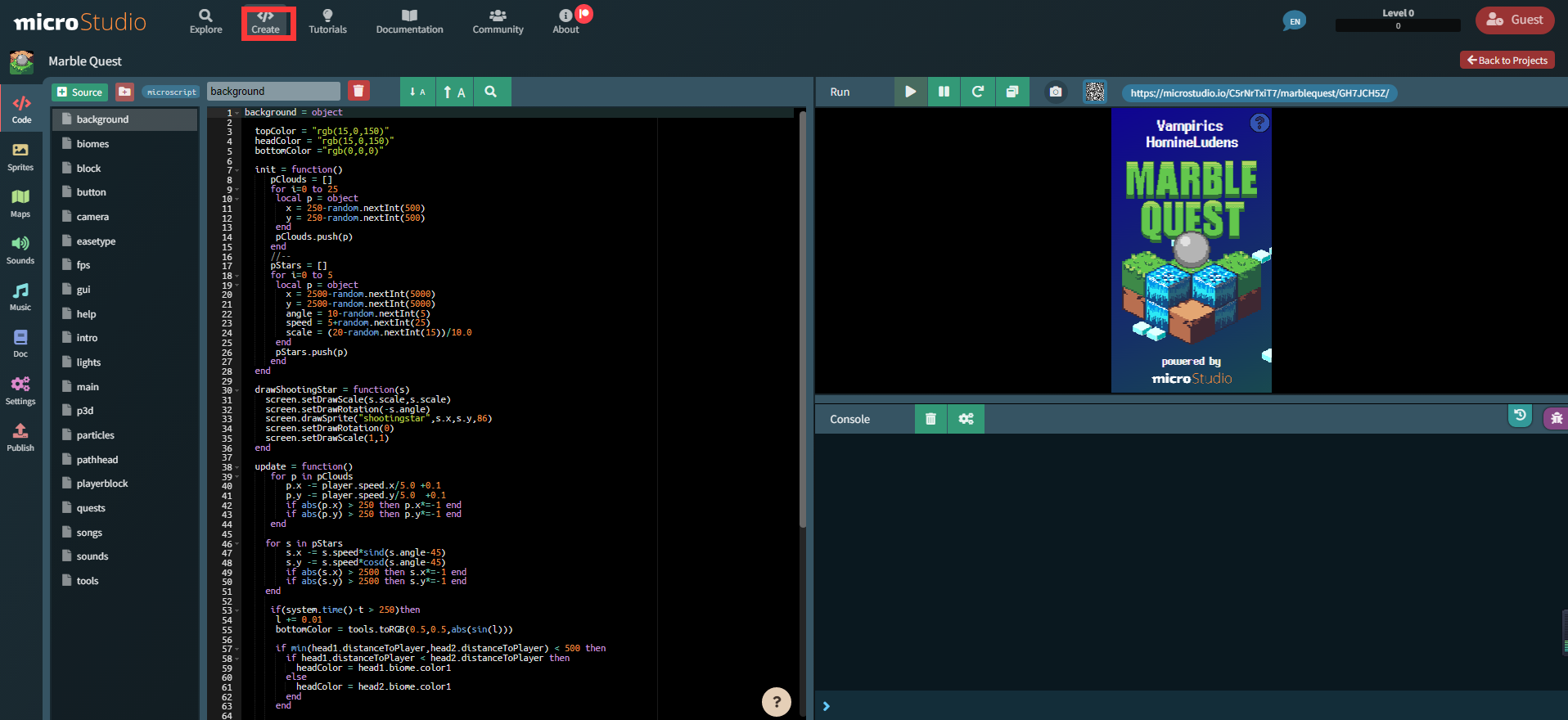This screenshot has width=1568, height=720.
Task: Increase the editor font size
Action: pyautogui.click(x=454, y=92)
